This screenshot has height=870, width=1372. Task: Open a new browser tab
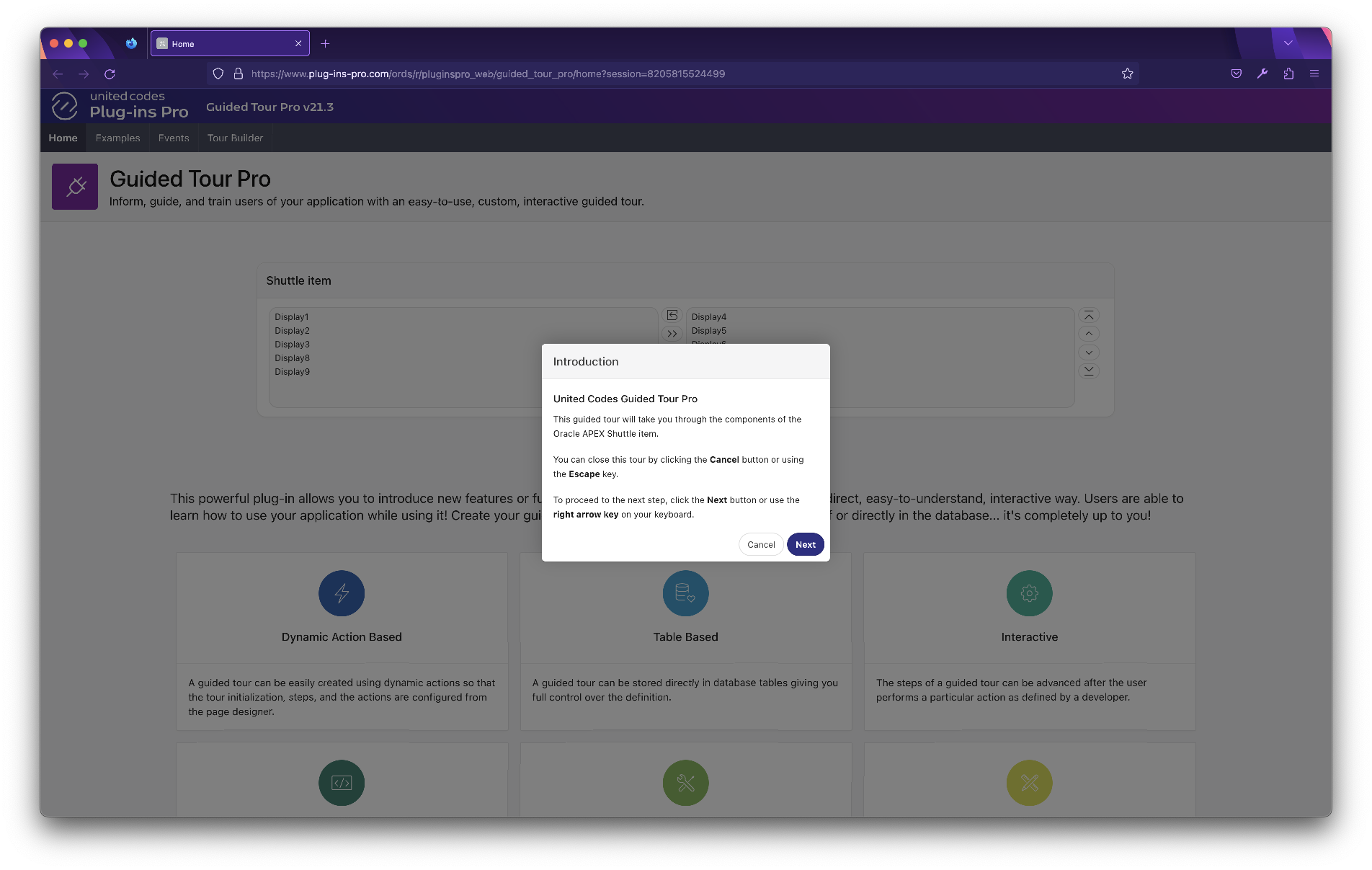325,43
